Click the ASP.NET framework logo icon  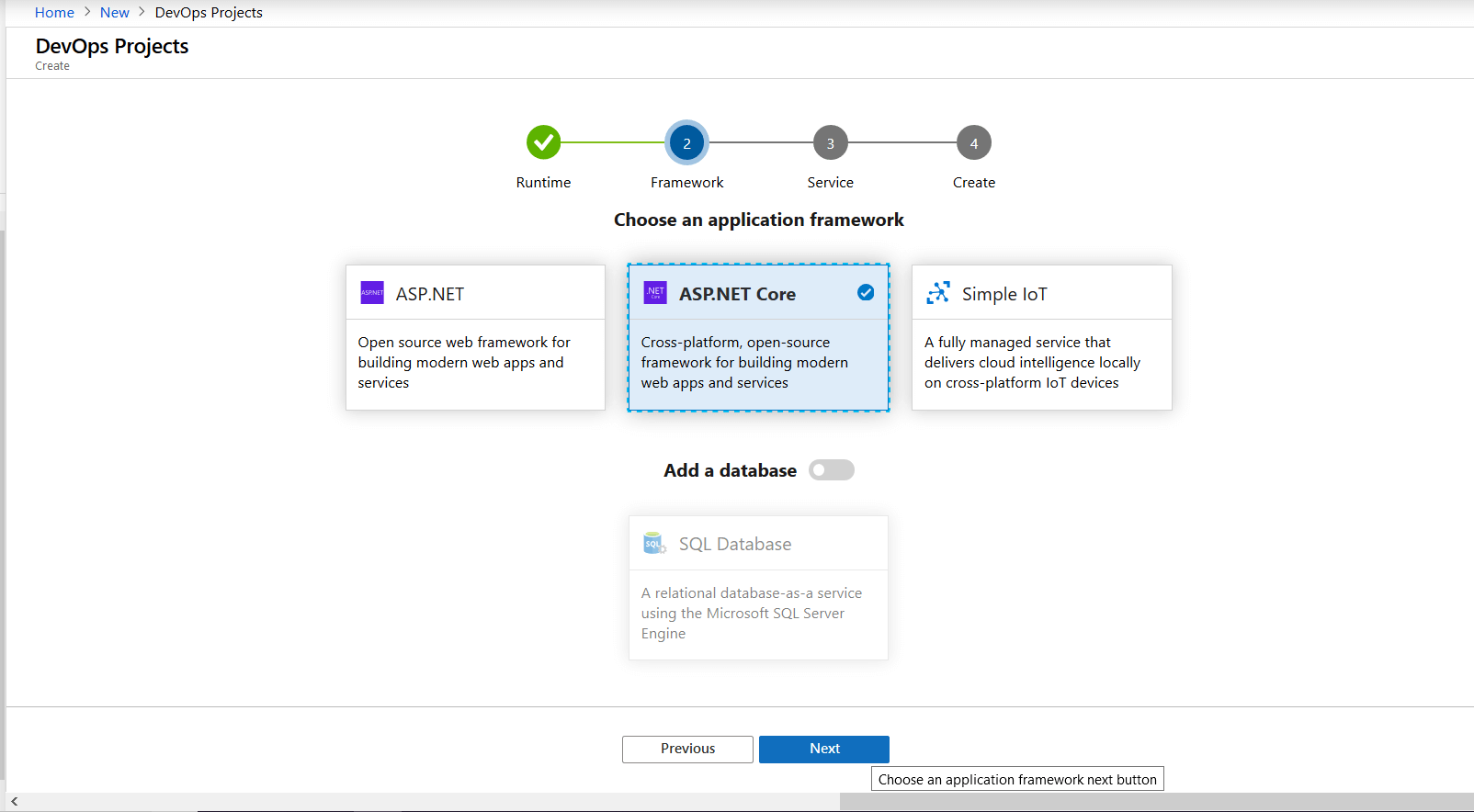[372, 293]
